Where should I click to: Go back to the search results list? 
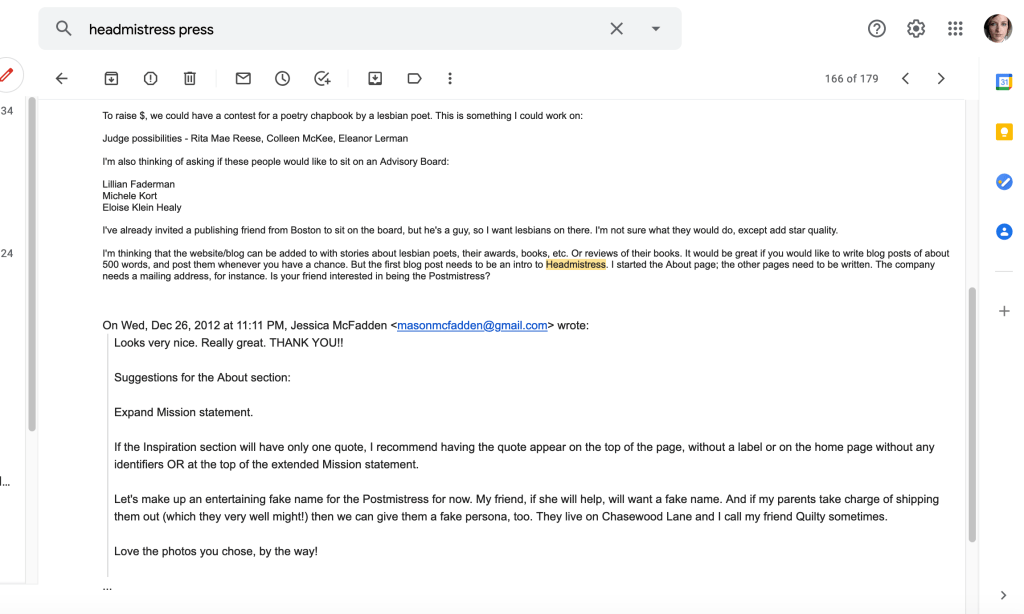pos(62,78)
